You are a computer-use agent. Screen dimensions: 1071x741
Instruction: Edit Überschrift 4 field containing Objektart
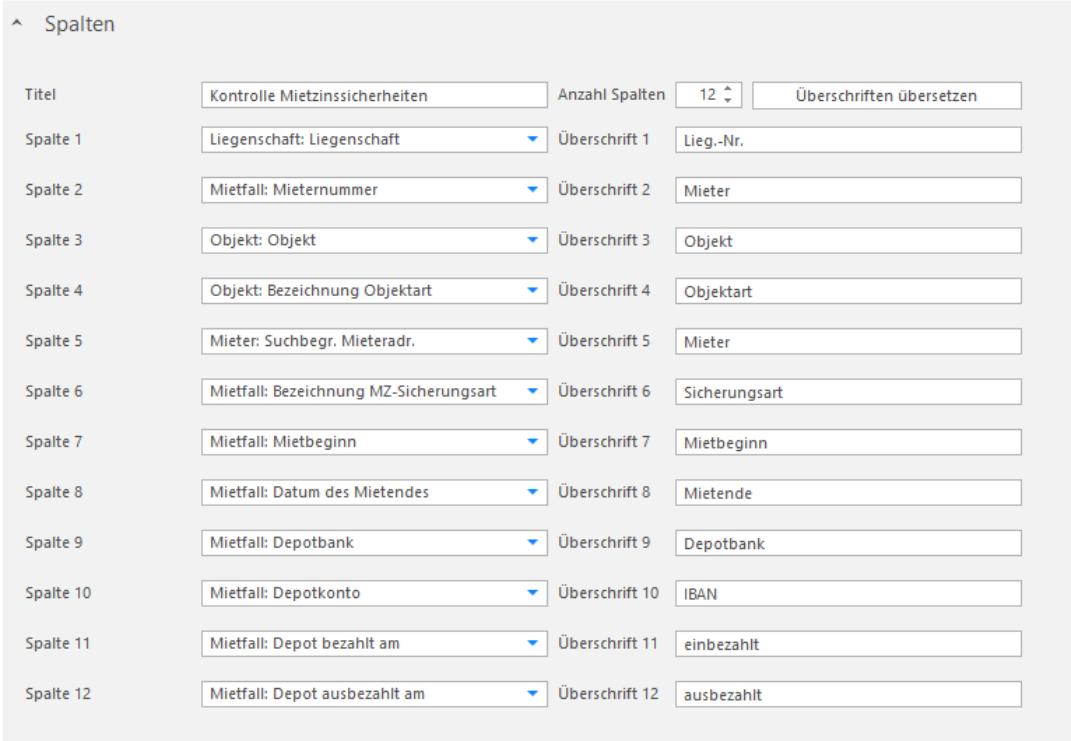tap(848, 292)
